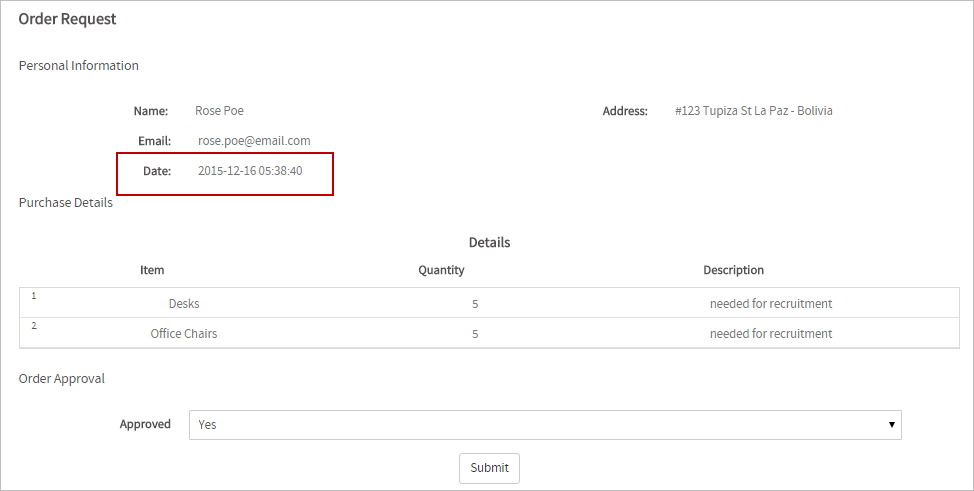Image resolution: width=974 pixels, height=491 pixels.
Task: Click the Personal Information section heading
Action: (79, 66)
